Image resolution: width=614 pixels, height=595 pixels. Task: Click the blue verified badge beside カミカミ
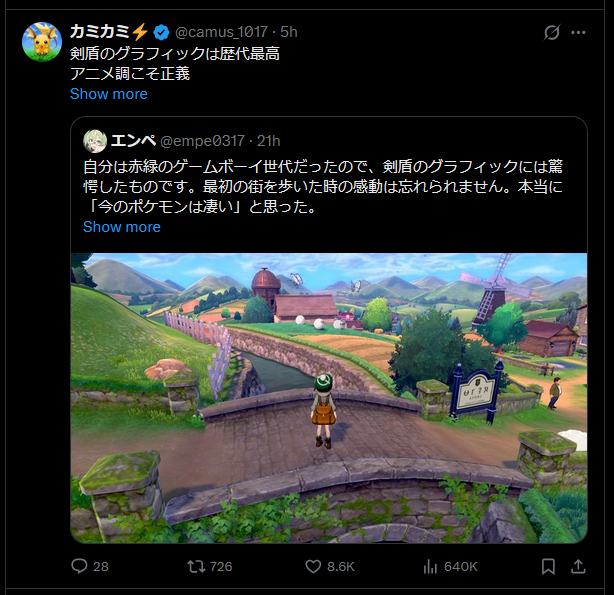[x=161, y=32]
